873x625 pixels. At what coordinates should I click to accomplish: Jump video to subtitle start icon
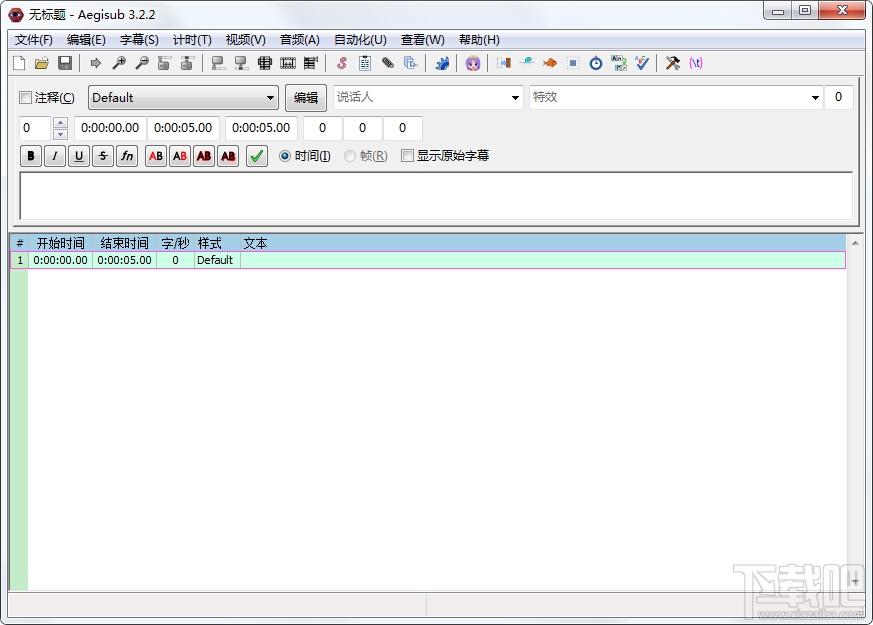point(164,63)
